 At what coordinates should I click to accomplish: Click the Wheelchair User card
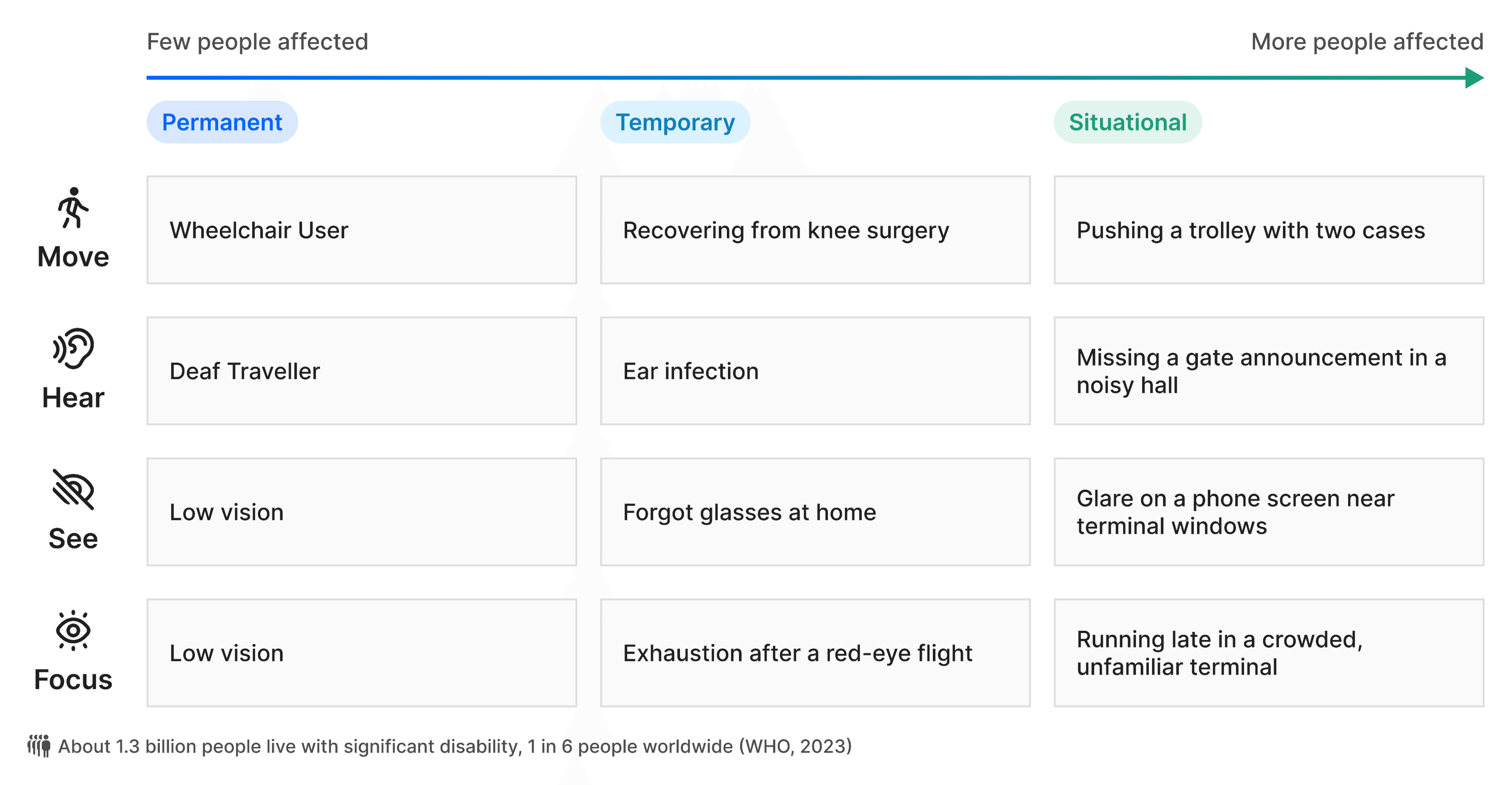click(x=361, y=230)
